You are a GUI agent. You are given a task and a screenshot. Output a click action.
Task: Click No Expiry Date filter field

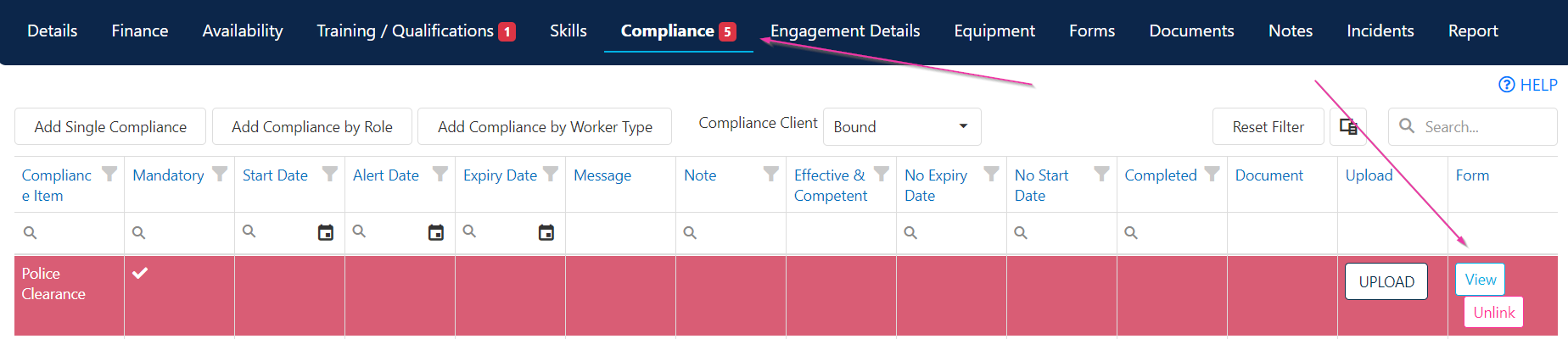[952, 232]
